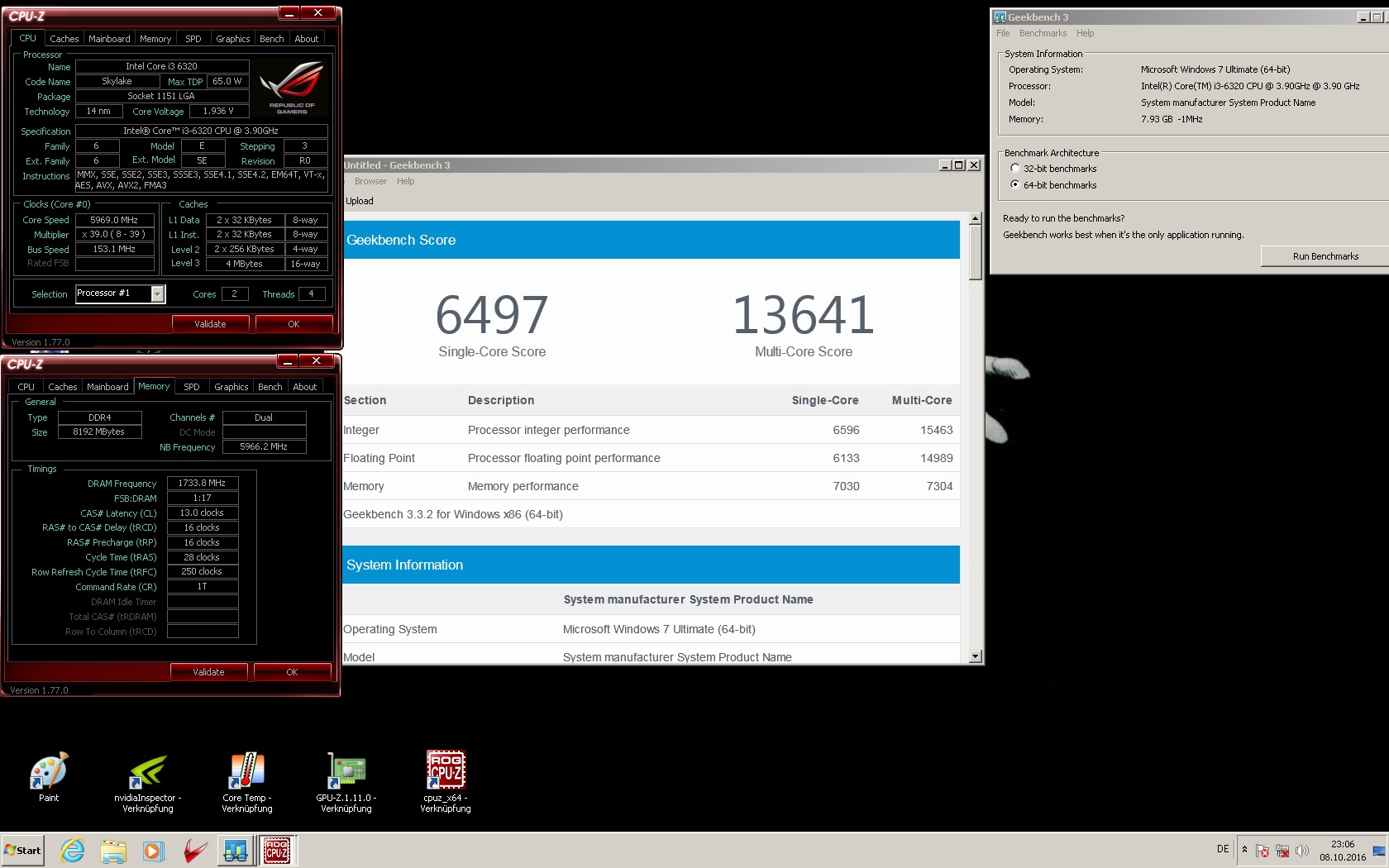
Task: Open the Action Center flag icon
Action: [1263, 851]
